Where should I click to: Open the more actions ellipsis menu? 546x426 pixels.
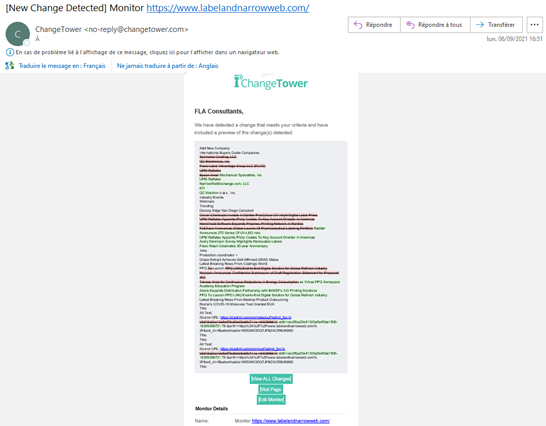tap(535, 25)
